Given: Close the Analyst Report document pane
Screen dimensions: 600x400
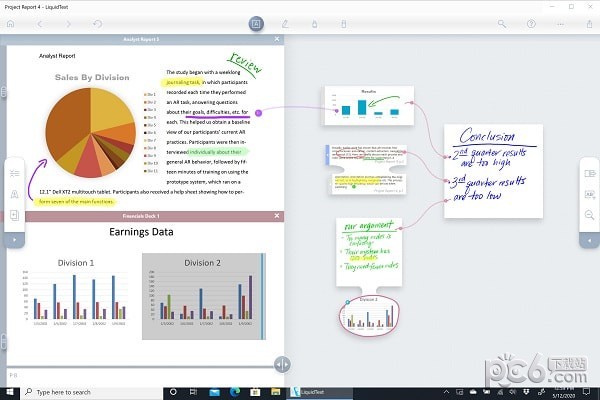Looking at the screenshot, I should [x=277, y=39].
